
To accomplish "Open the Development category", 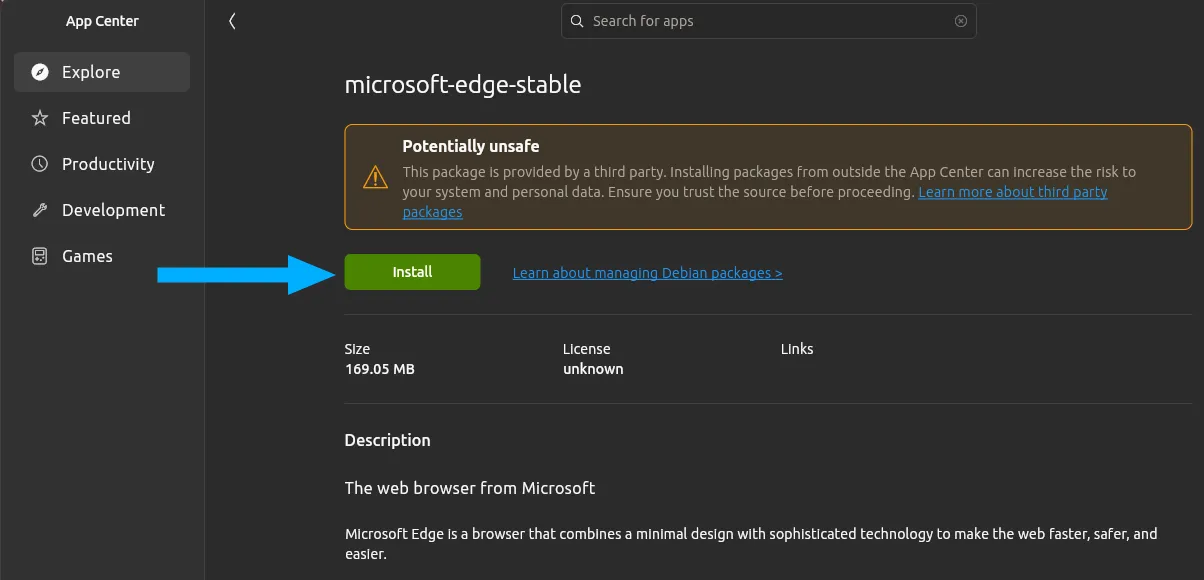I will 102,210.
